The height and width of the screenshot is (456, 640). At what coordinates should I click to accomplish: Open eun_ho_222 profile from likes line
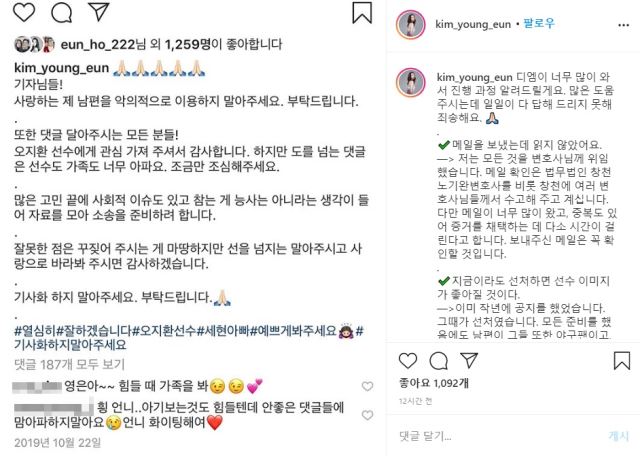98,44
